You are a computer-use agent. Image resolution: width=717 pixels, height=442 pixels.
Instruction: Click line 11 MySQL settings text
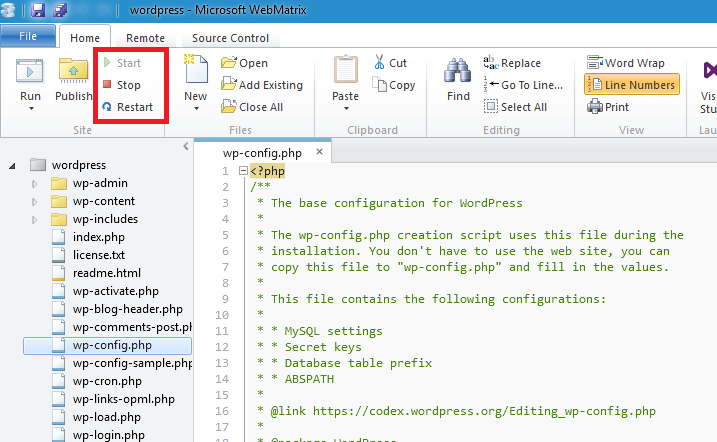[x=333, y=331]
